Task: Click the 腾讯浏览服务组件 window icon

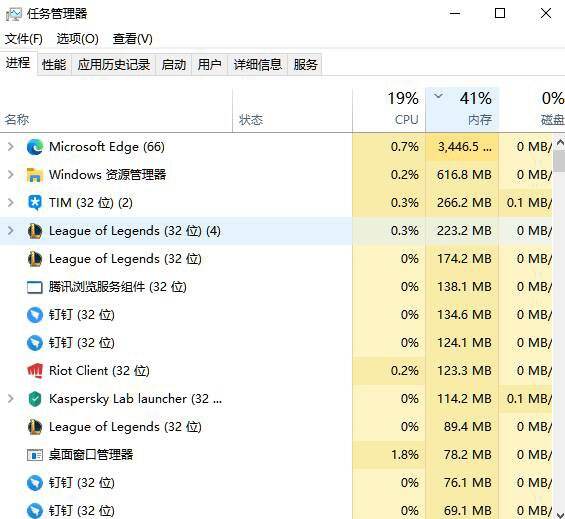Action: tap(35, 287)
